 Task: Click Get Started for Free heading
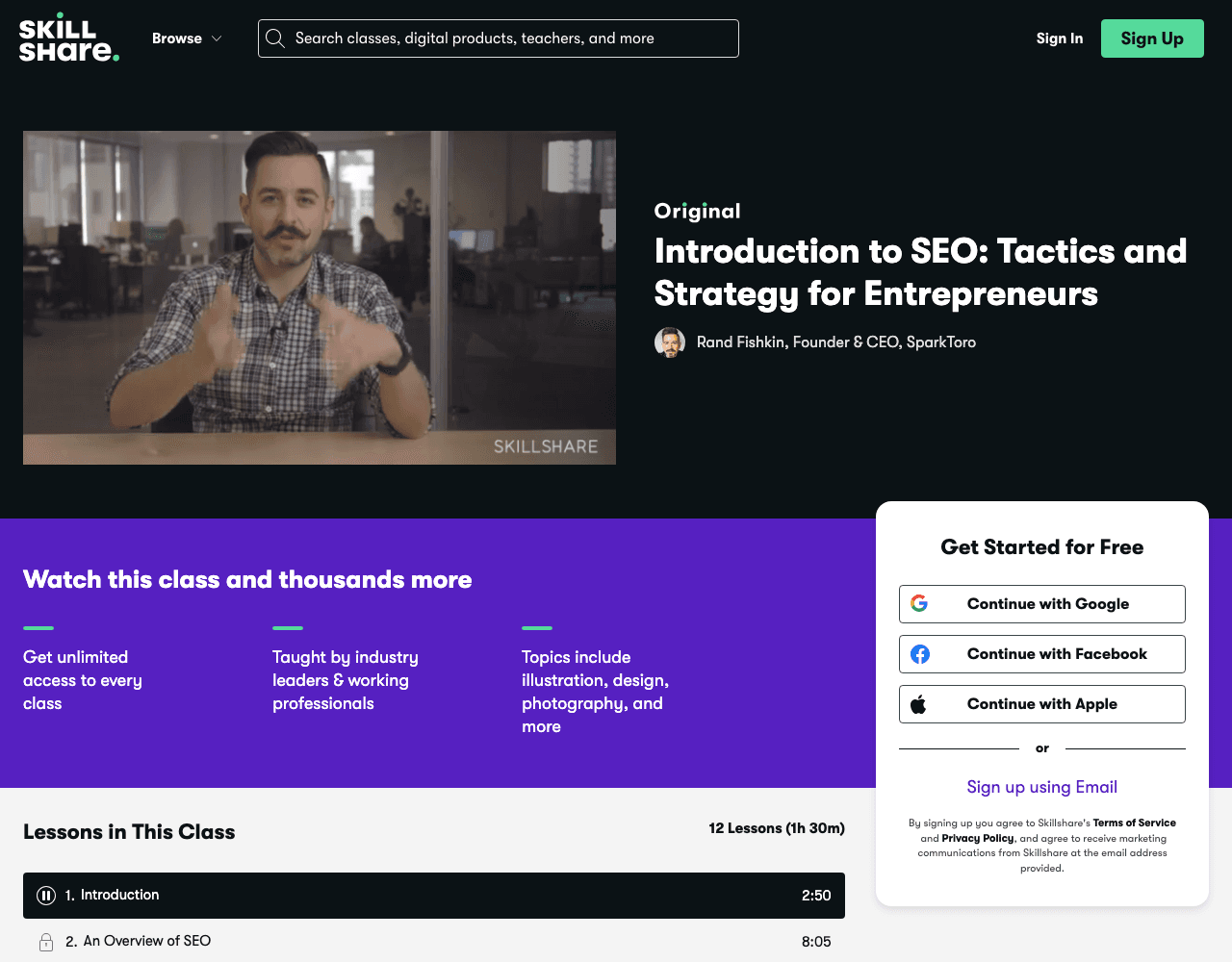(x=1042, y=547)
